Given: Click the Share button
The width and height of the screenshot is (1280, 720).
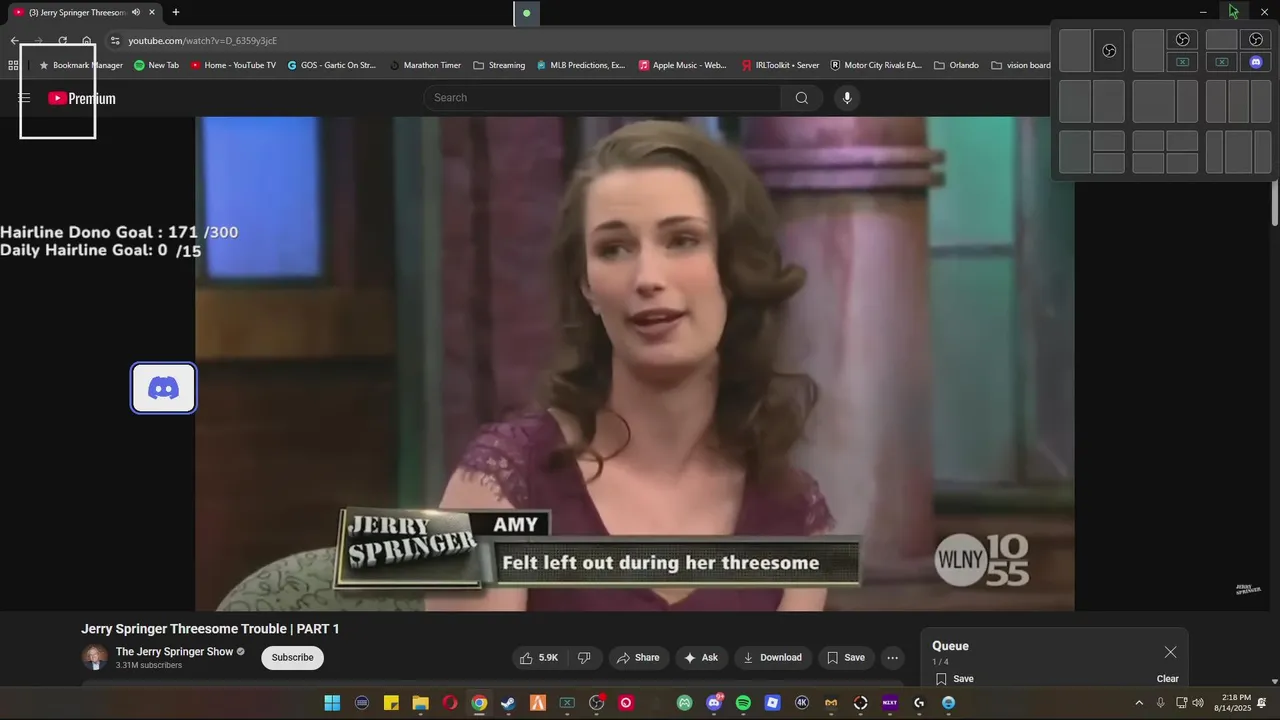Looking at the screenshot, I should 637,657.
